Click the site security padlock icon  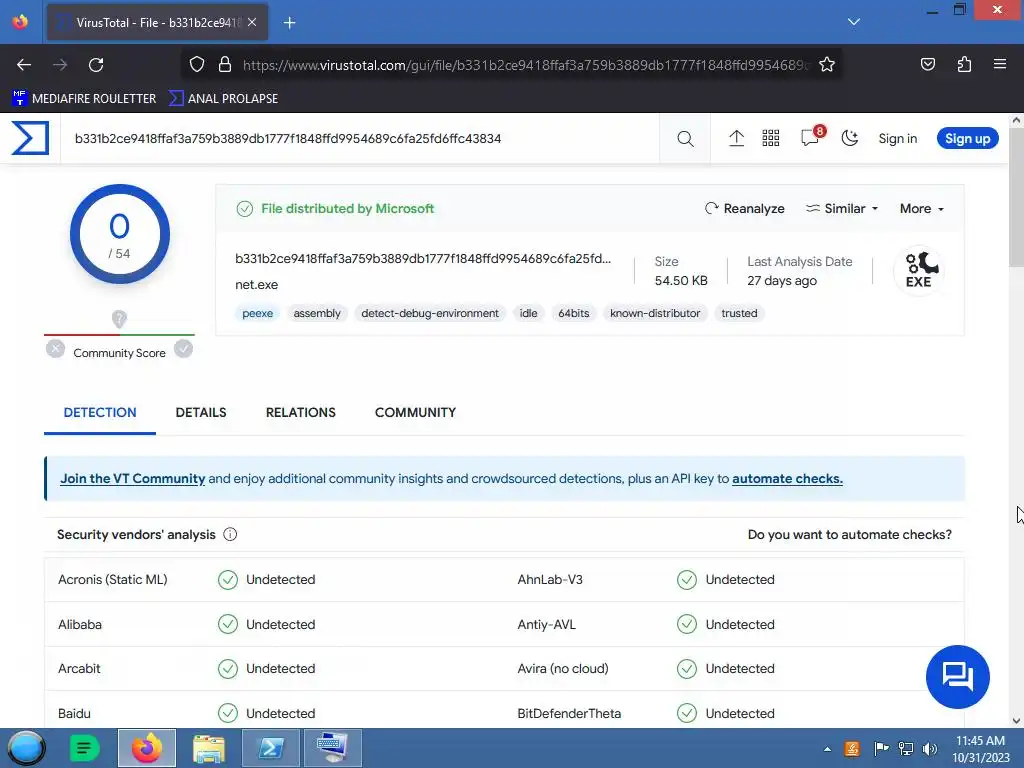[x=225, y=65]
